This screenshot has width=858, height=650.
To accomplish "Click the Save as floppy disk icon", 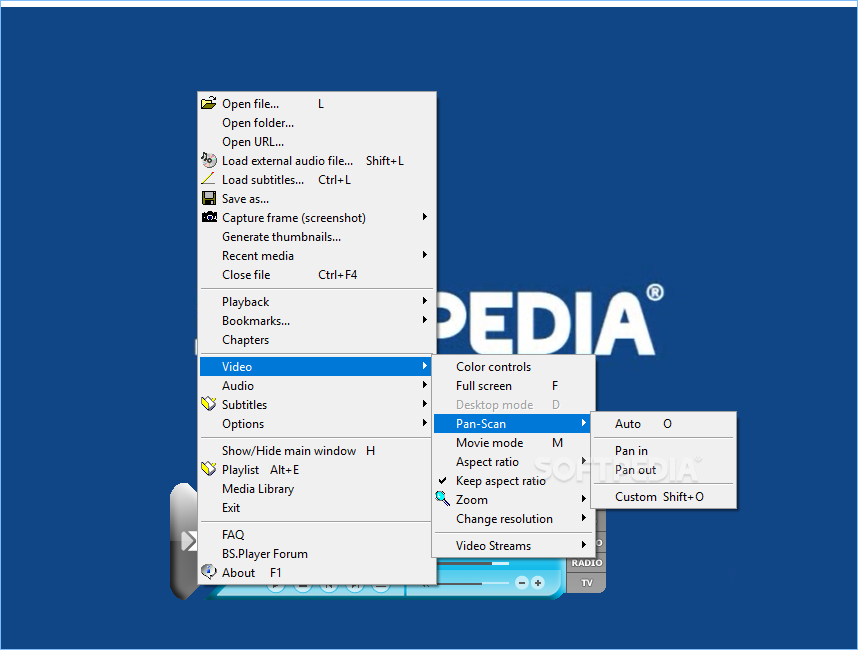I will [x=208, y=198].
